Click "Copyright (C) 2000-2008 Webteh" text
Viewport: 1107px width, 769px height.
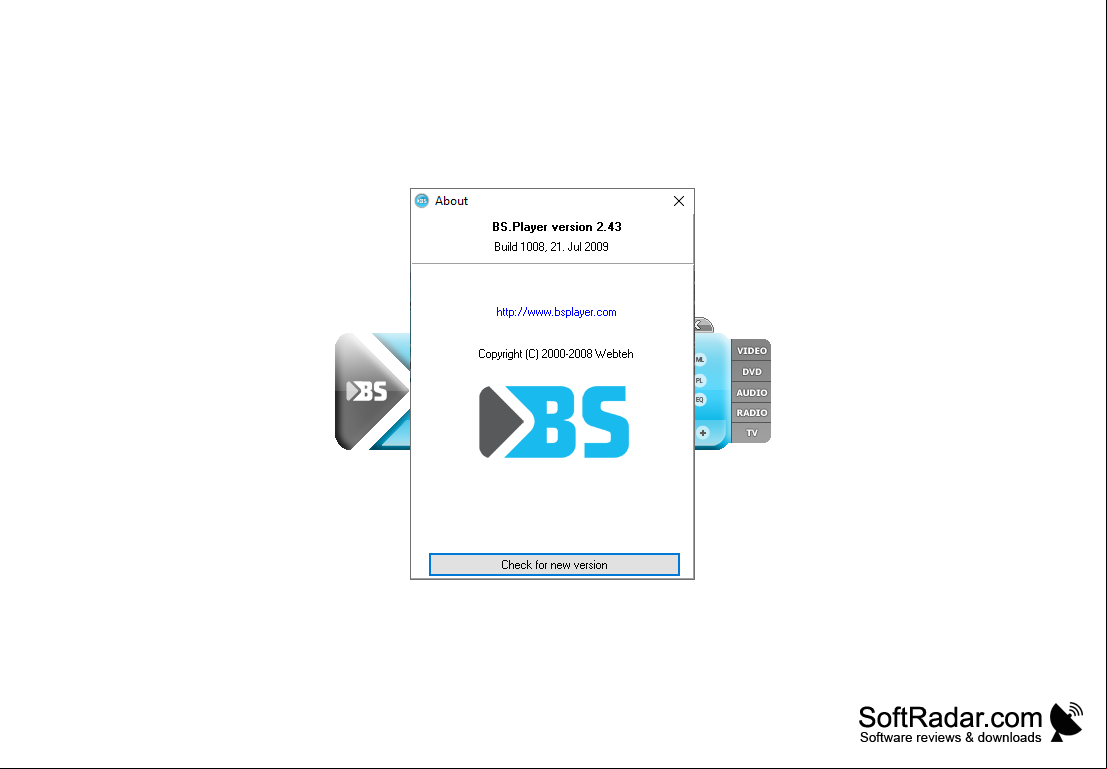pyautogui.click(x=556, y=354)
